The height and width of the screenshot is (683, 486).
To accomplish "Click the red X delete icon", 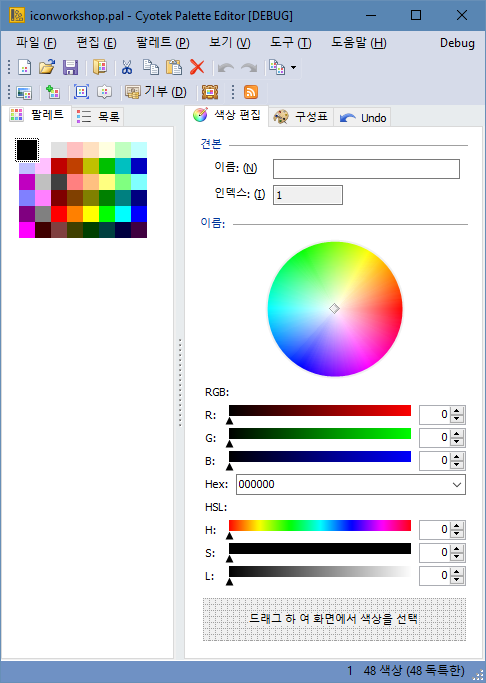I will [x=197, y=68].
